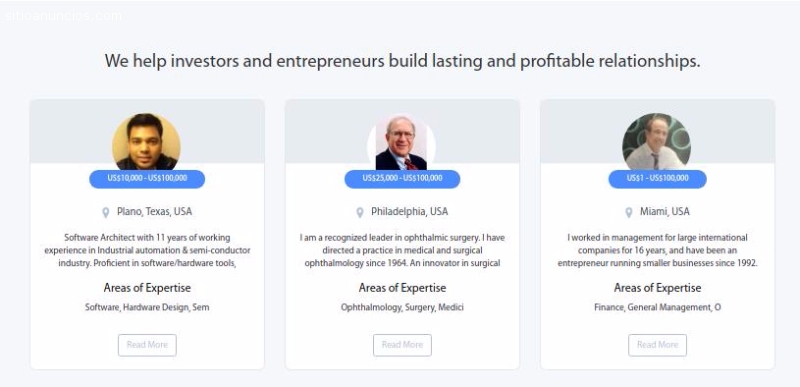Image resolution: width=800 pixels, height=387 pixels.
Task: Select the US$25,000 - US$100,000 badge
Action: [x=402, y=178]
